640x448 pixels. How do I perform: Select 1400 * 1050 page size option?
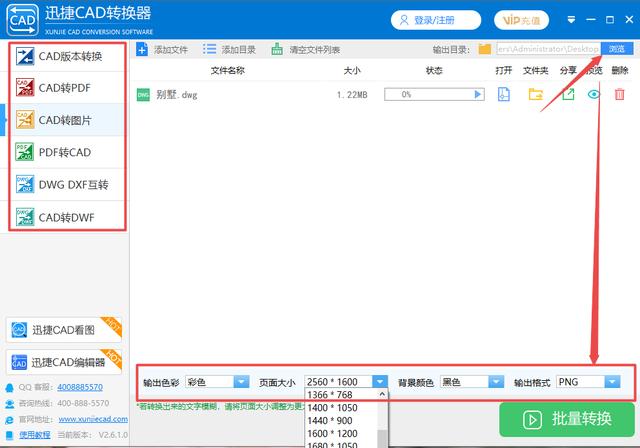click(x=342, y=408)
